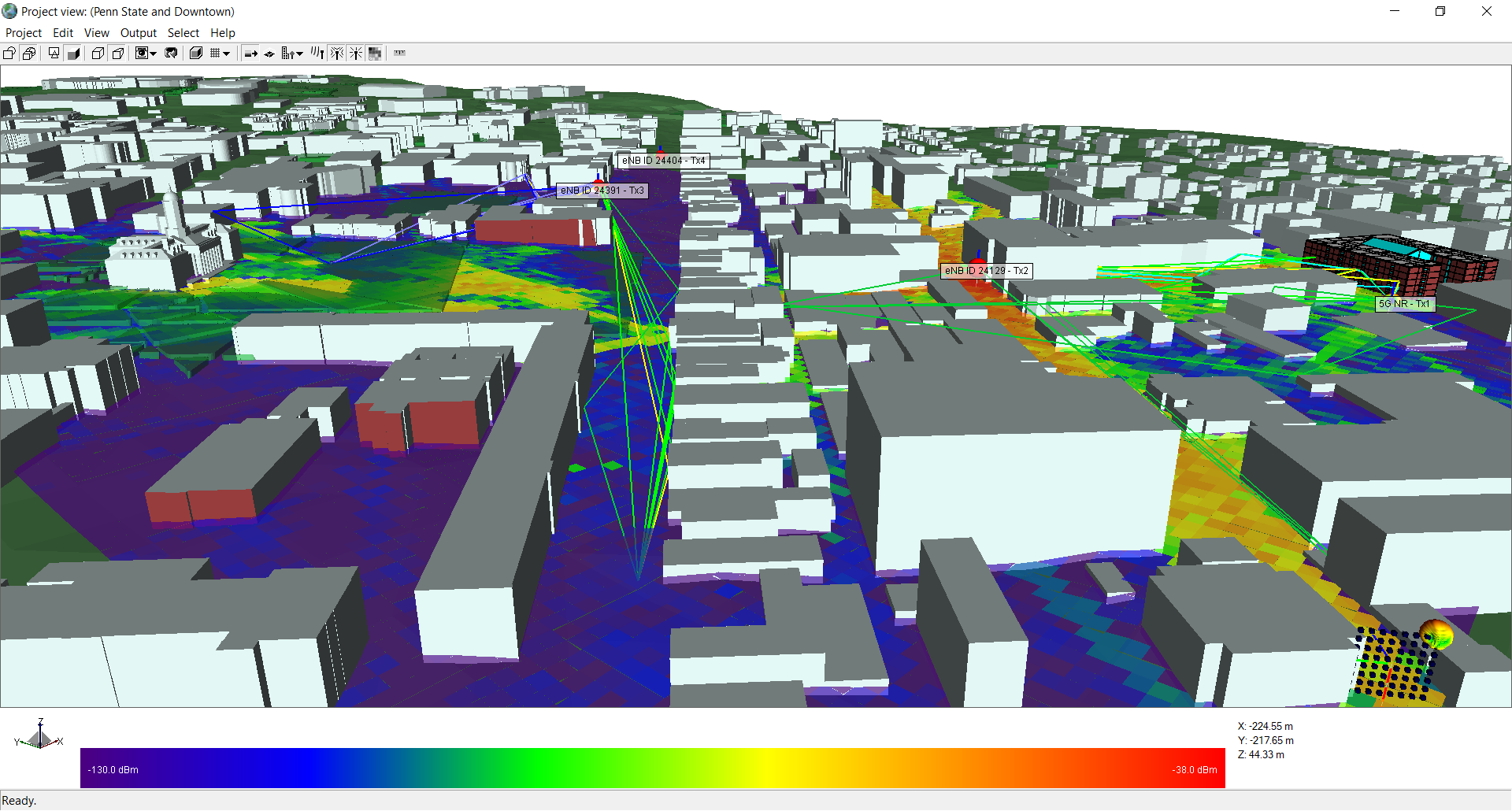Viewport: 1512px width, 811px height.
Task: Click the yellow middle of the dBm color bar
Action: (x=768, y=768)
